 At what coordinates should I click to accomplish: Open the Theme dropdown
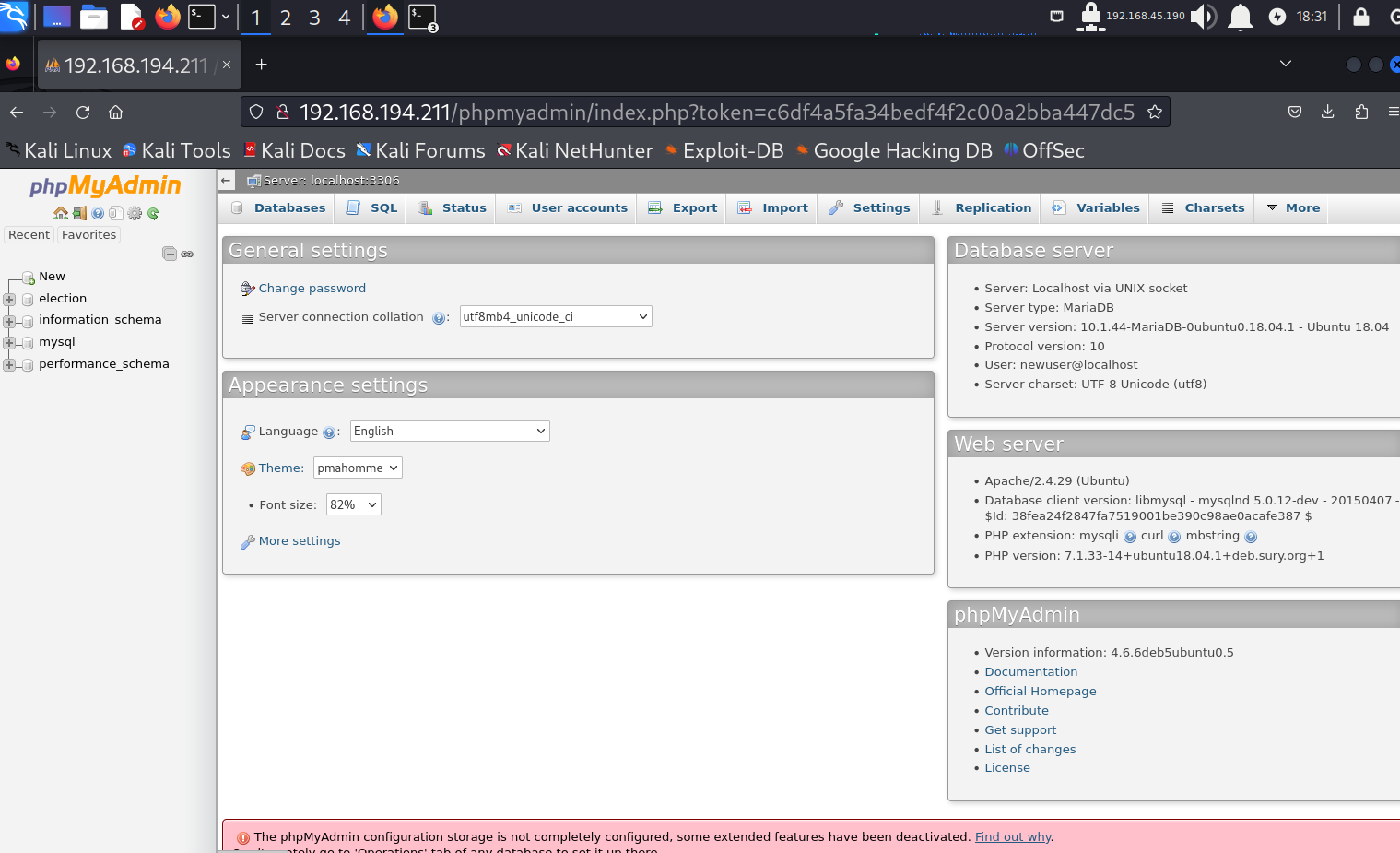coord(358,468)
